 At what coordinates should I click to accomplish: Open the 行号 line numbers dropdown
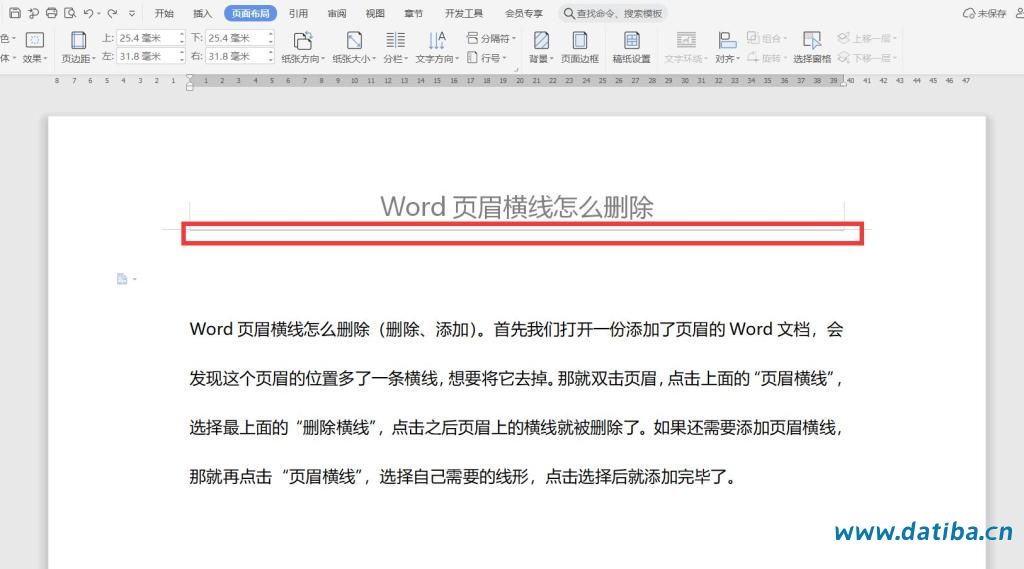coord(487,57)
